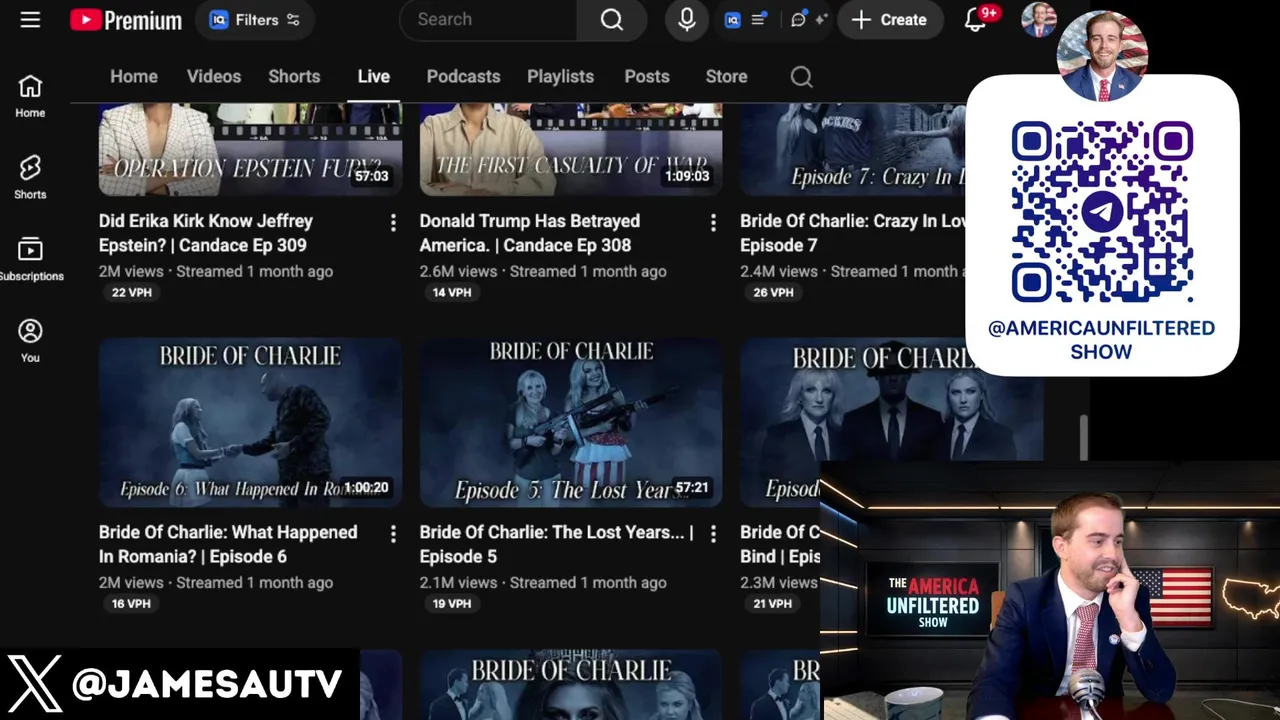This screenshot has width=1280, height=720.
Task: Open 'Bride Of Charlie: Crazy In Love' title
Action: click(852, 233)
